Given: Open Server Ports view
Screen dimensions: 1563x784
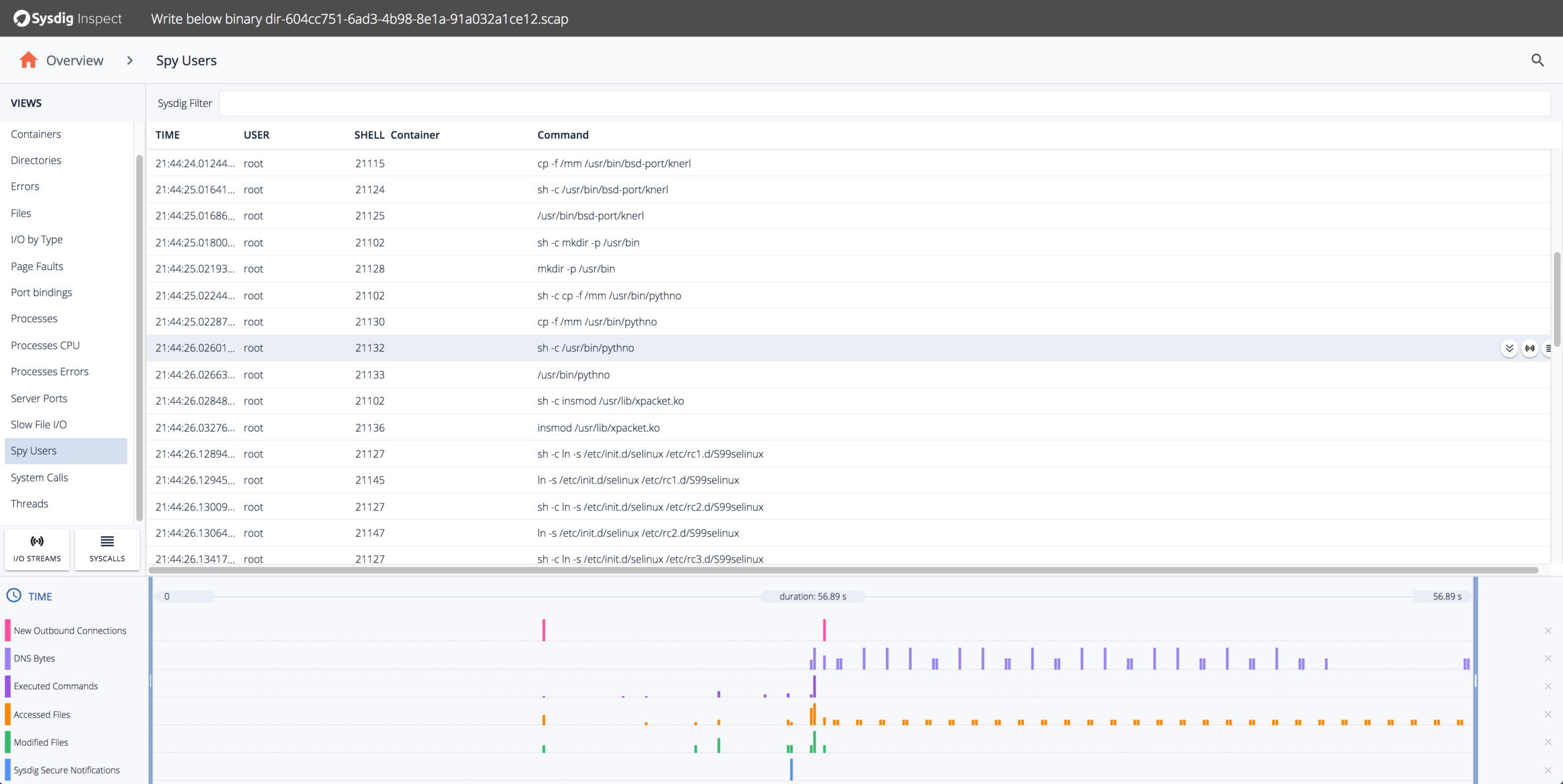Looking at the screenshot, I should click(39, 398).
